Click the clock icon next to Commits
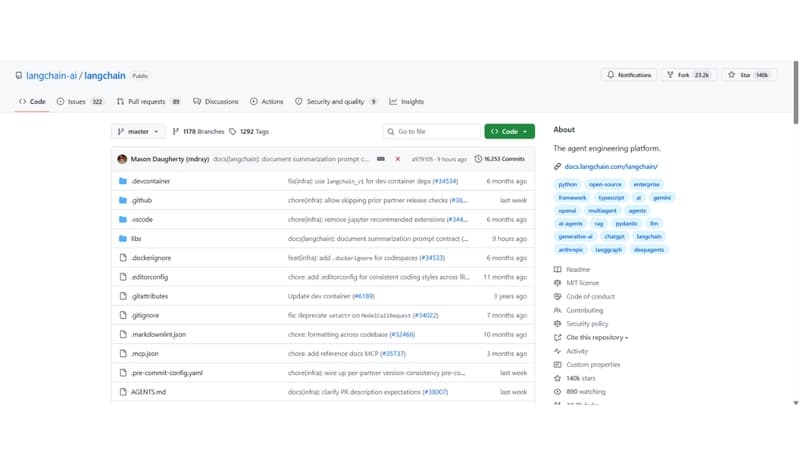The width and height of the screenshot is (800, 450). [x=478, y=159]
